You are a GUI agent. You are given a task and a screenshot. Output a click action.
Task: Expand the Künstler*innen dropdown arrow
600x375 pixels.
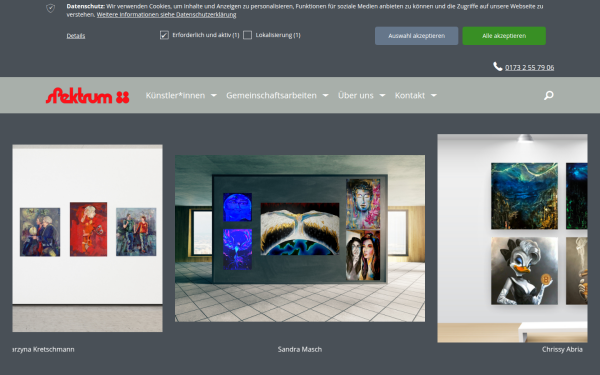pos(214,95)
